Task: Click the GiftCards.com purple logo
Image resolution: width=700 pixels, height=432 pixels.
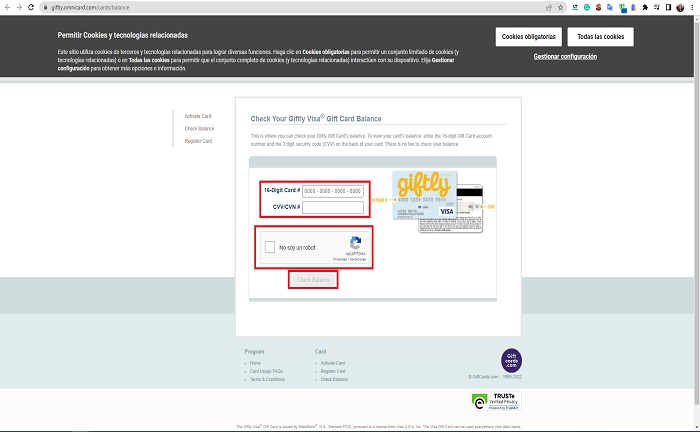Action: (511, 361)
